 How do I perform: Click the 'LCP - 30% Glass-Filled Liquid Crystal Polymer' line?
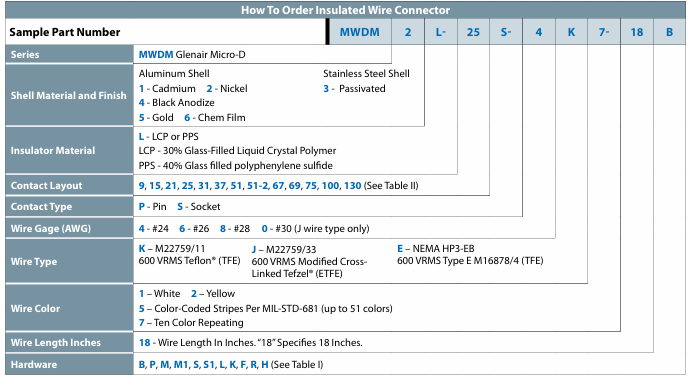click(237, 151)
